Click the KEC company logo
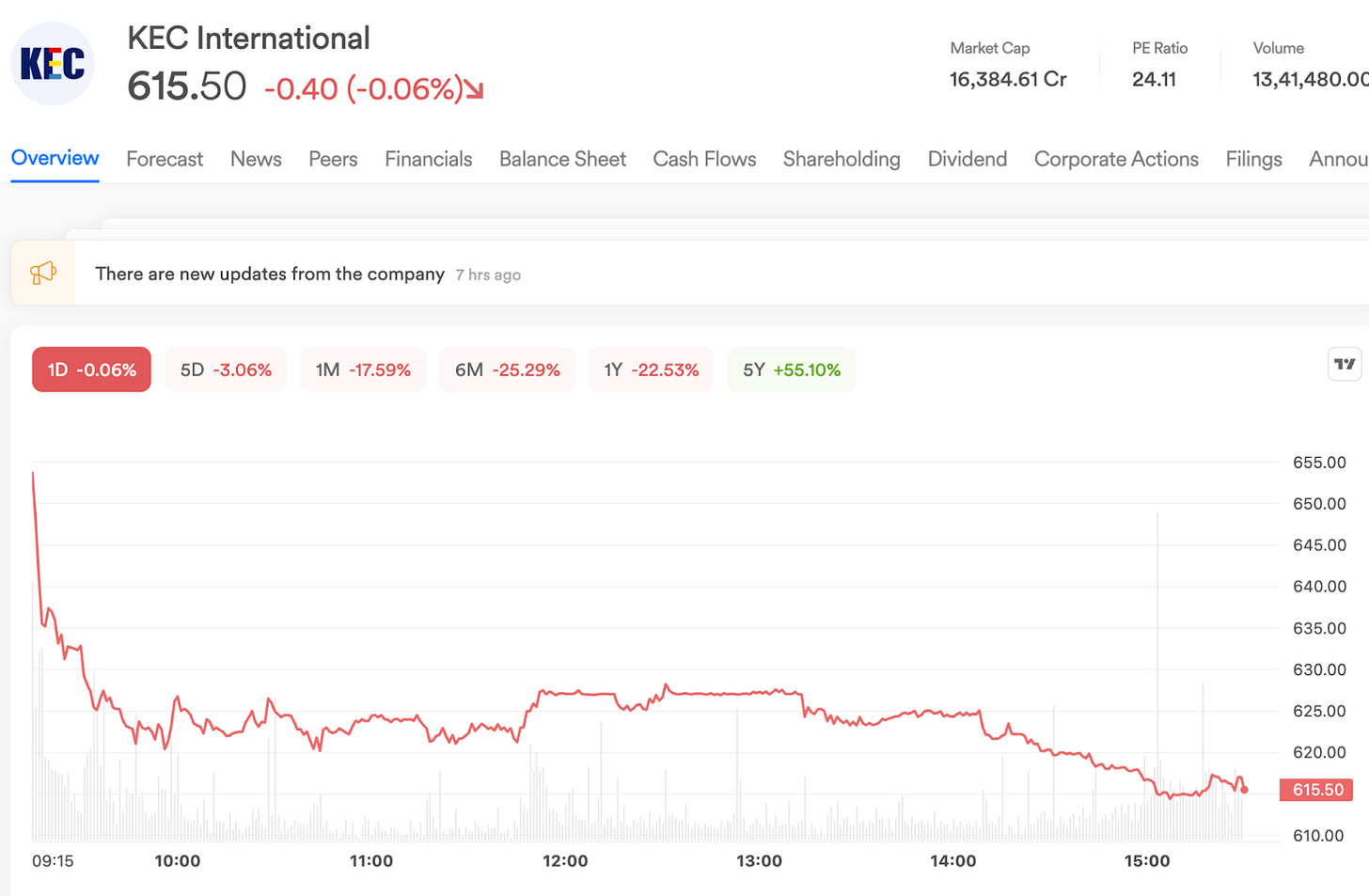The width and height of the screenshot is (1369, 896). coord(53,64)
